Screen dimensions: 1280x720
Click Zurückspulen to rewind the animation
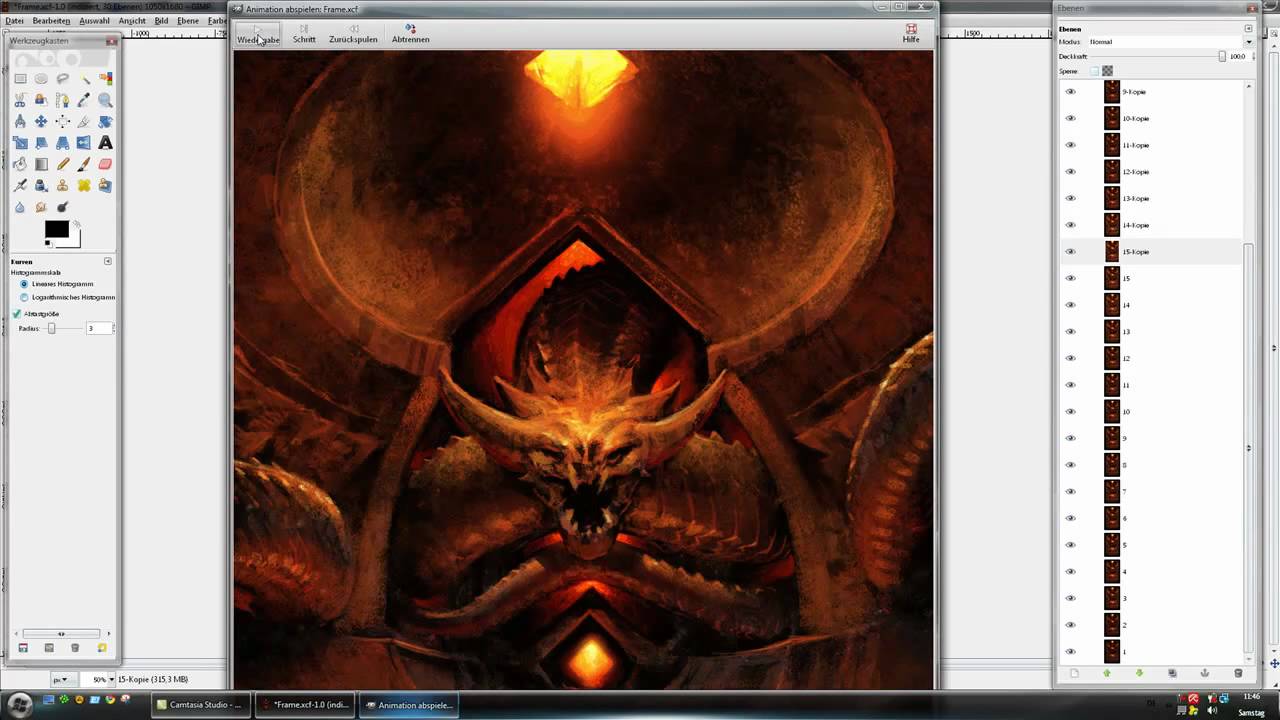pos(353,34)
